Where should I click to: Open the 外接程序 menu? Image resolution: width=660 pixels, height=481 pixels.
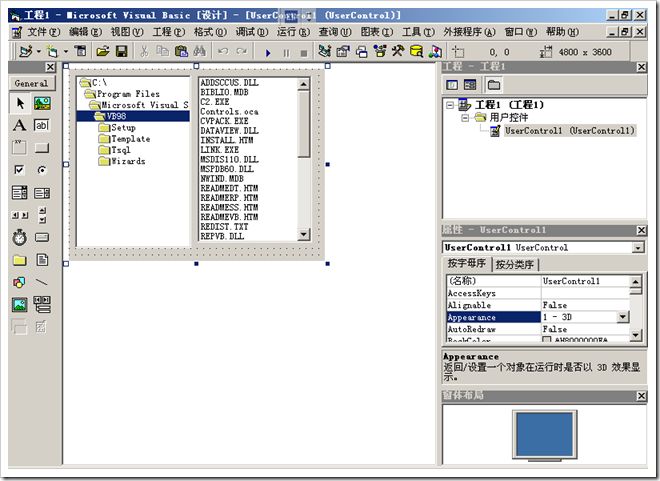point(469,32)
